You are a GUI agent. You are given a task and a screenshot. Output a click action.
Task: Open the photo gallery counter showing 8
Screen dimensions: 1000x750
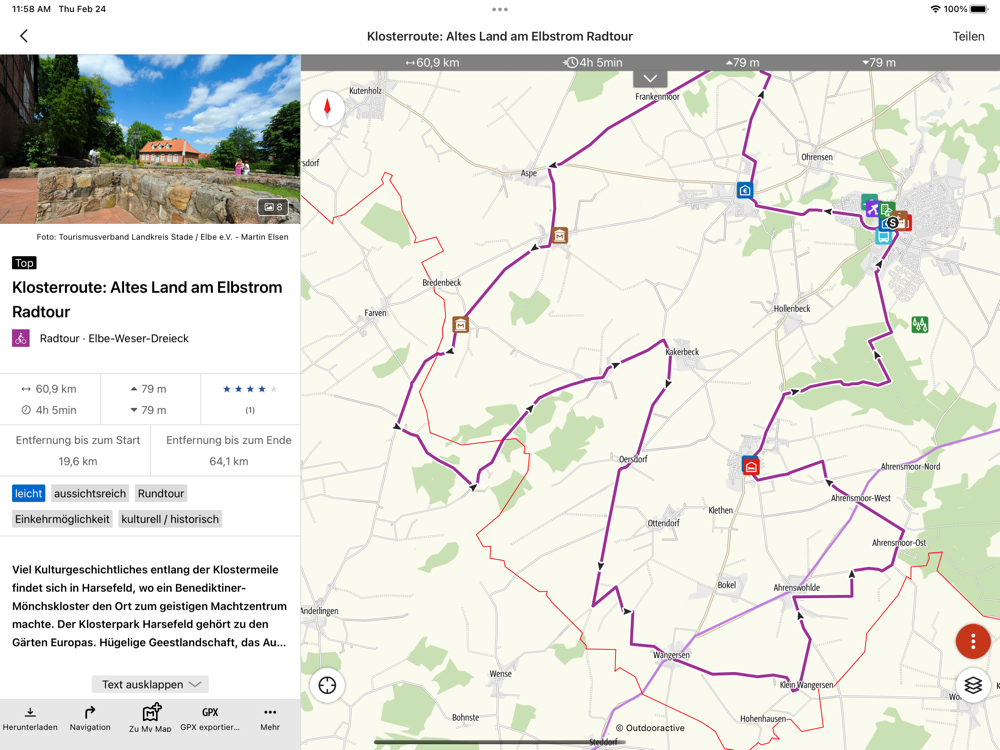pyautogui.click(x=273, y=207)
